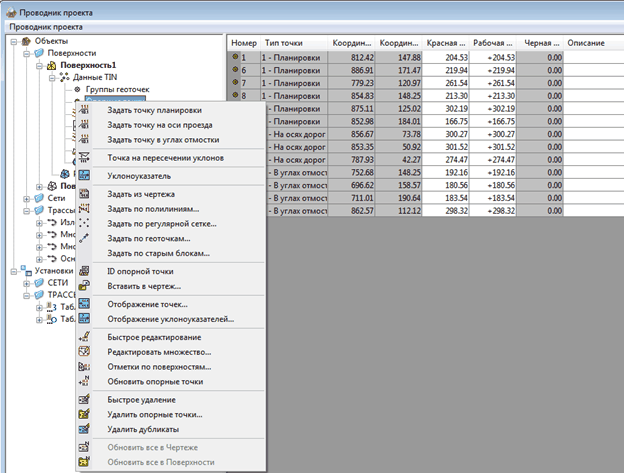Collapse the Поверхности tree branch

(x=25, y=53)
